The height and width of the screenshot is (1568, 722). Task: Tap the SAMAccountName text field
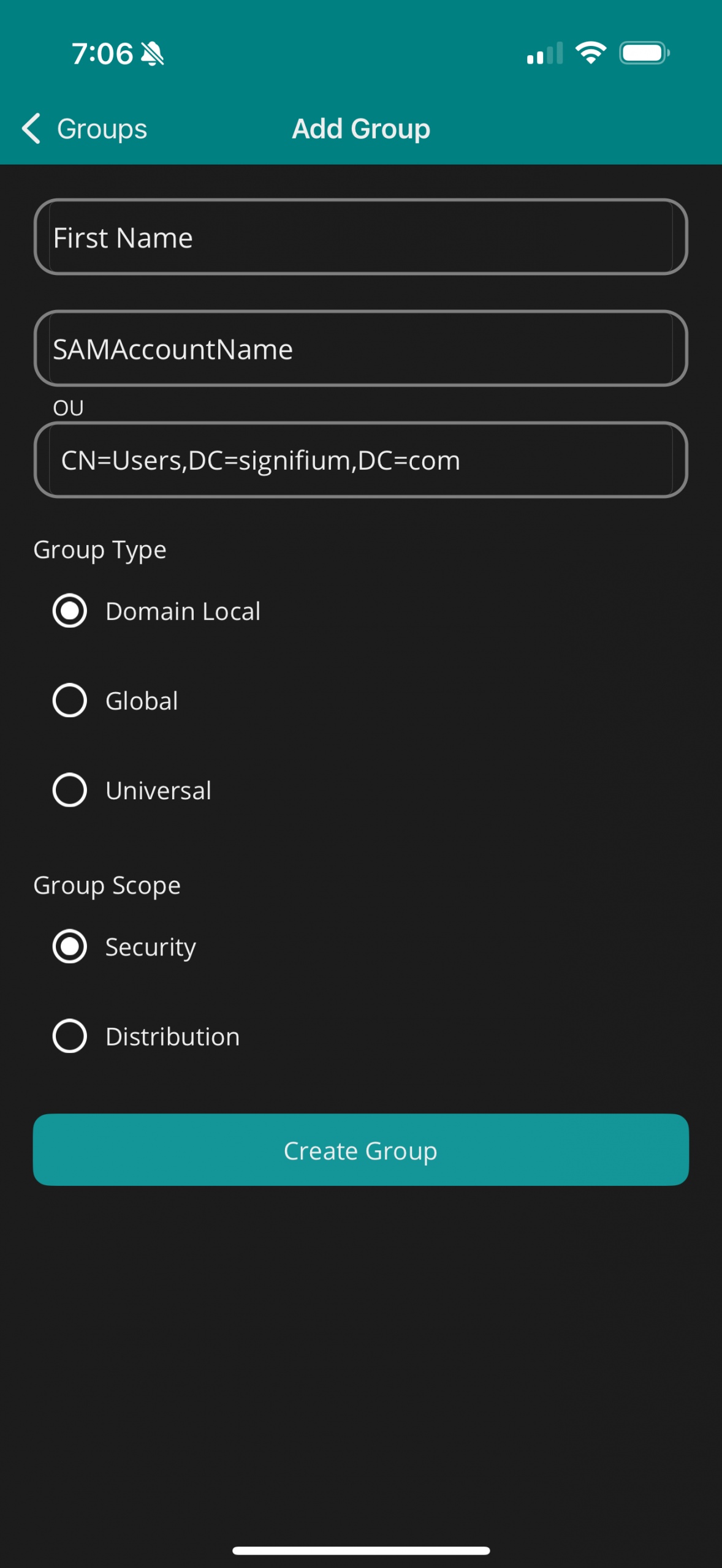pyautogui.click(x=360, y=349)
